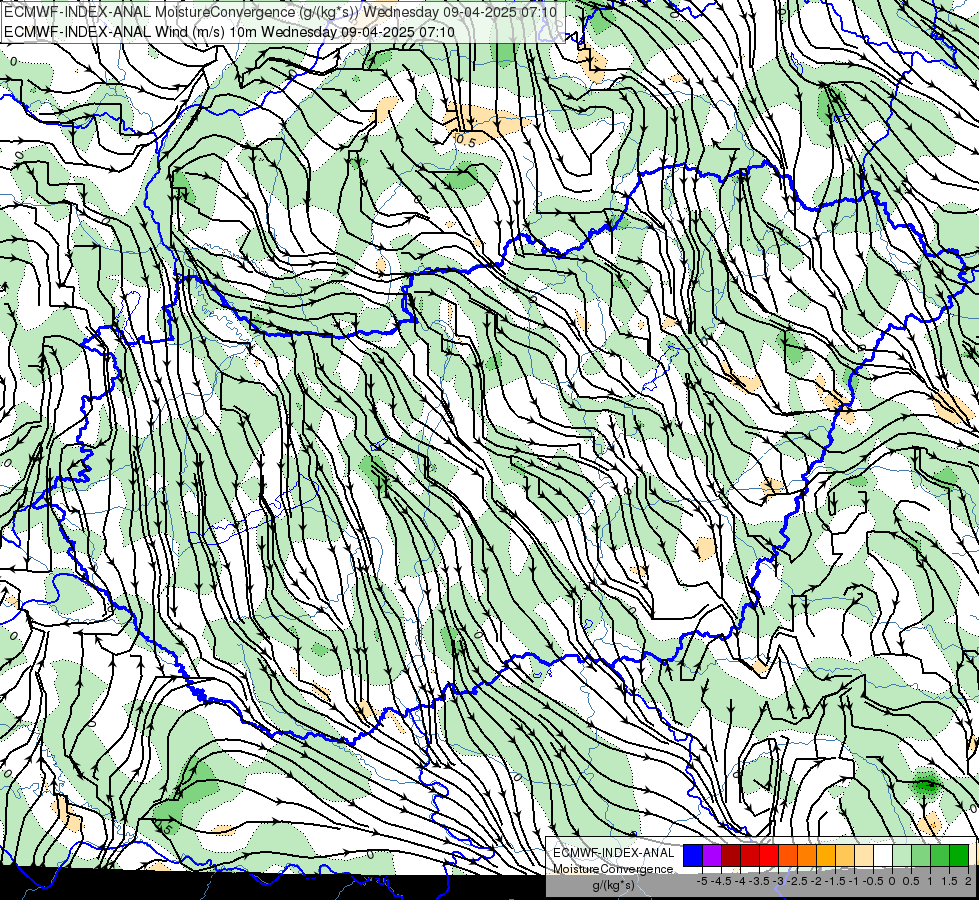Click the legend unit g/(kg*s)
Image resolution: width=979 pixels, height=900 pixels.
[x=613, y=886]
